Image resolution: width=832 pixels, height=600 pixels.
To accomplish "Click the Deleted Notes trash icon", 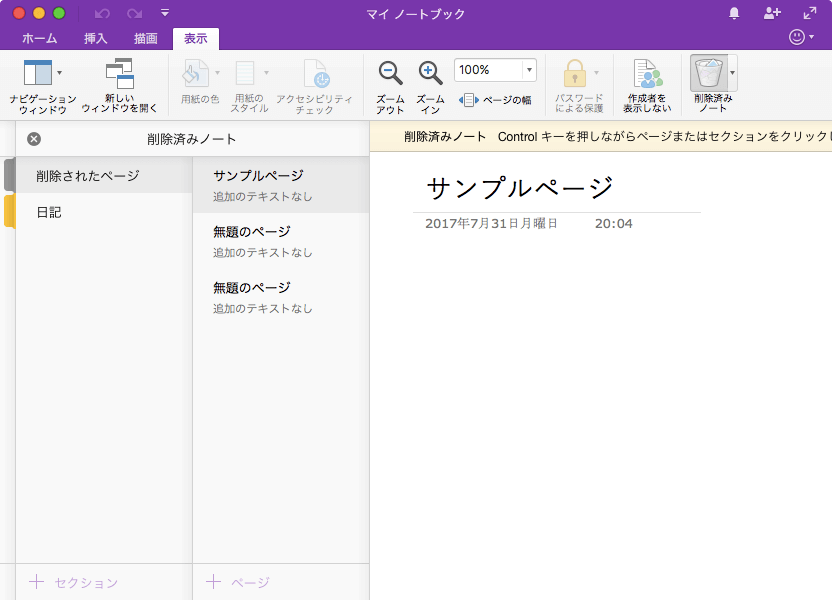I will point(708,73).
